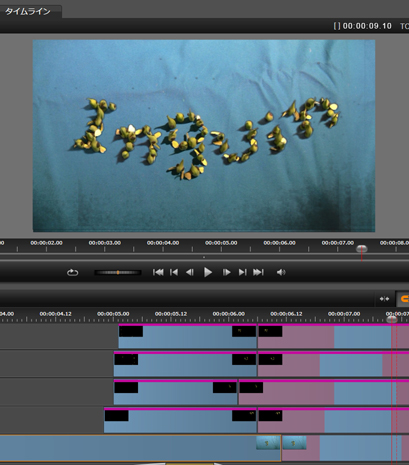Select third track clip right of cut

pyautogui.click(x=324, y=392)
